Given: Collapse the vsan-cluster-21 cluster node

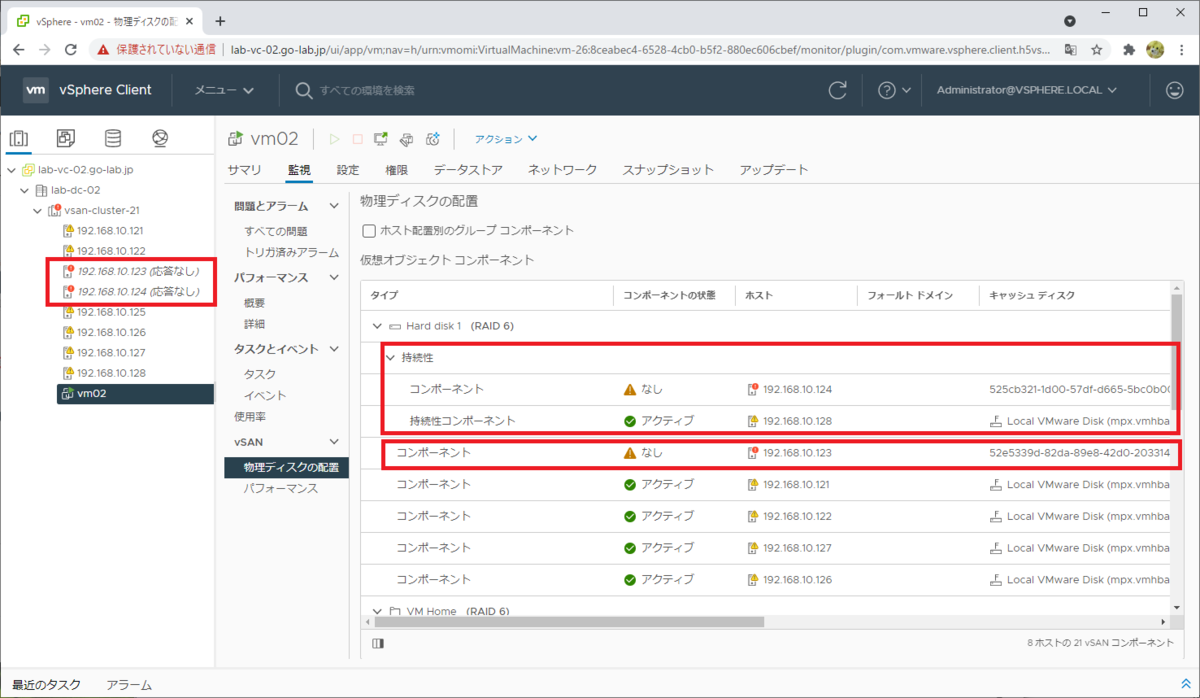Looking at the screenshot, I should (x=39, y=210).
